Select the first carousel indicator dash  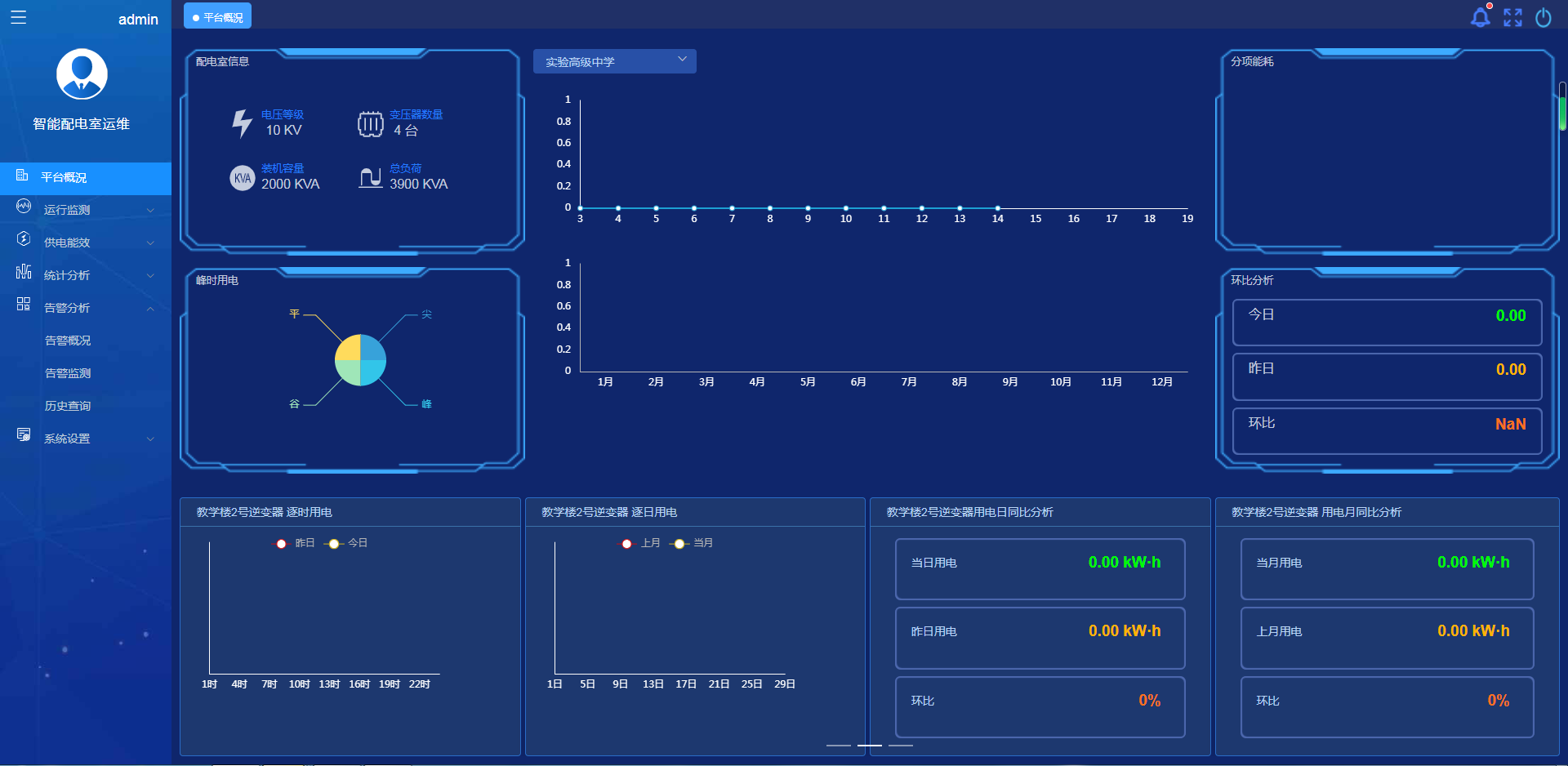point(838,745)
